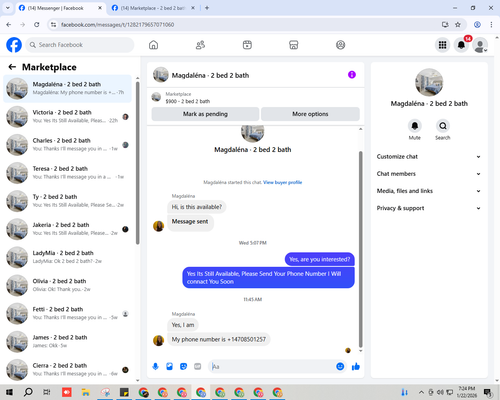
Task: Open the View buyer profile link
Action: tap(282, 182)
